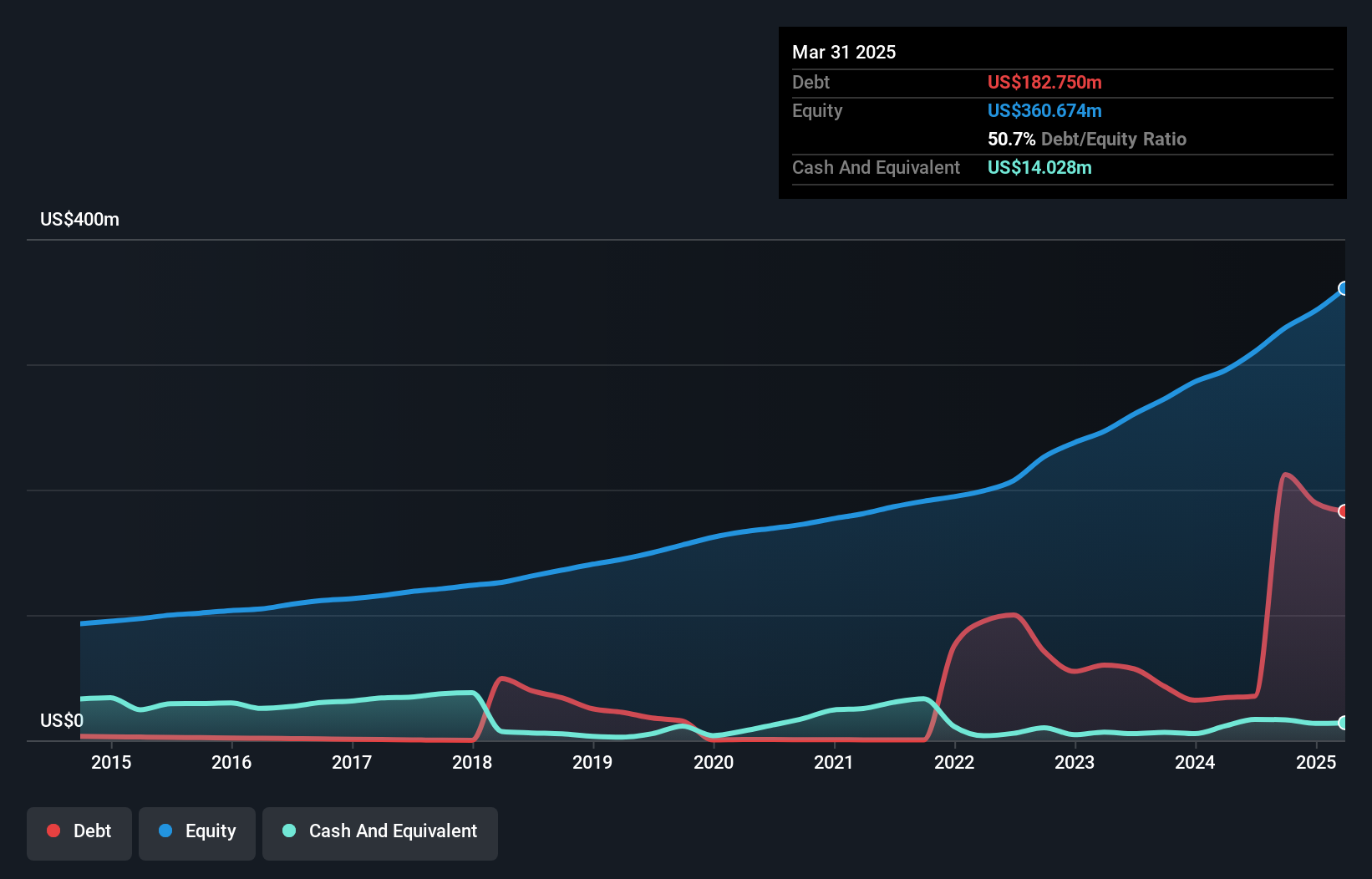The image size is (1372, 879).
Task: Click the 2023 x-axis label
Action: tap(1075, 762)
